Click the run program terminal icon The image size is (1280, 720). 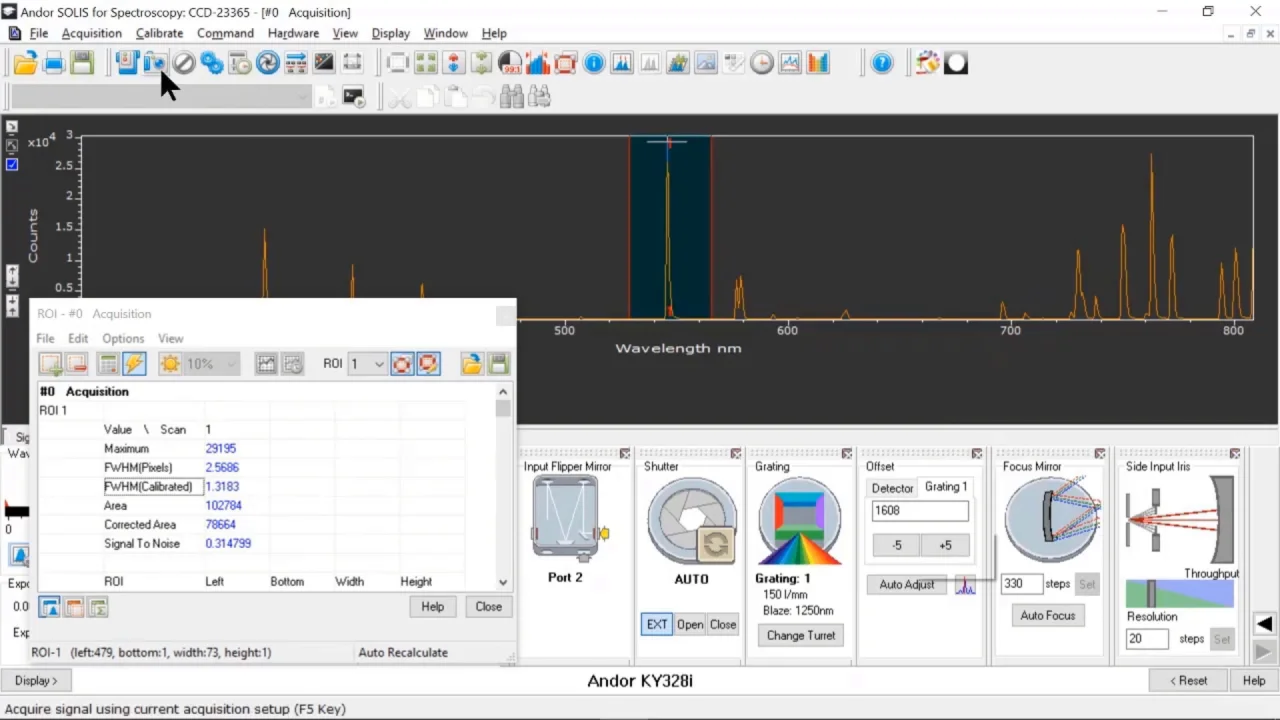pos(353,96)
